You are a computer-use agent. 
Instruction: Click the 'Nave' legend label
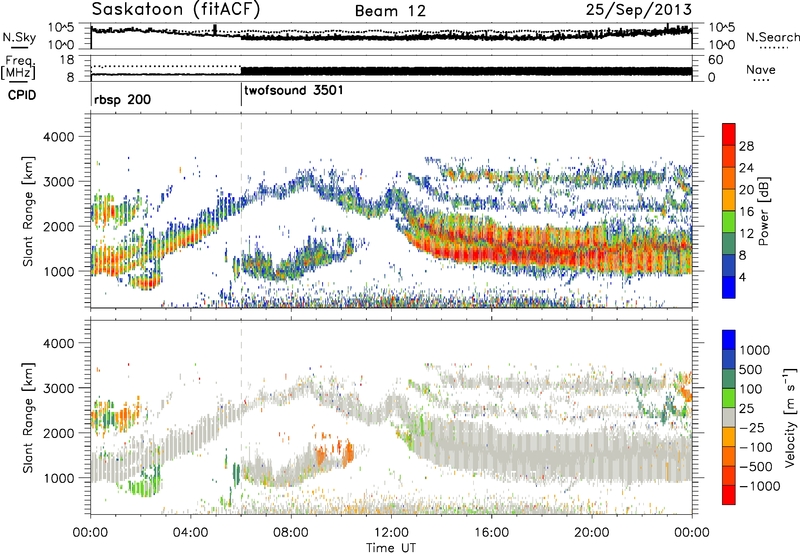761,70
